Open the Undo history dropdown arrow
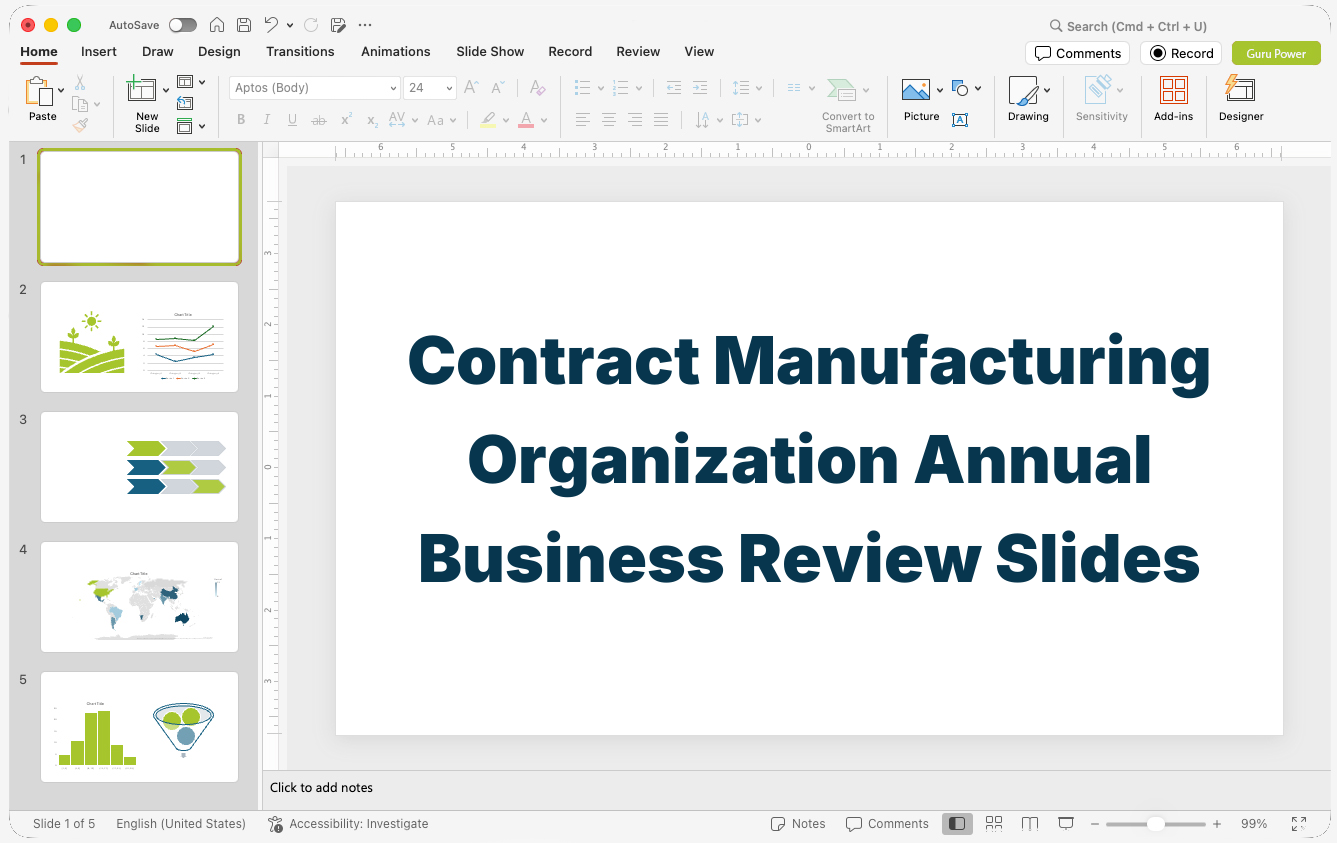The width and height of the screenshot is (1337, 843). tap(290, 25)
